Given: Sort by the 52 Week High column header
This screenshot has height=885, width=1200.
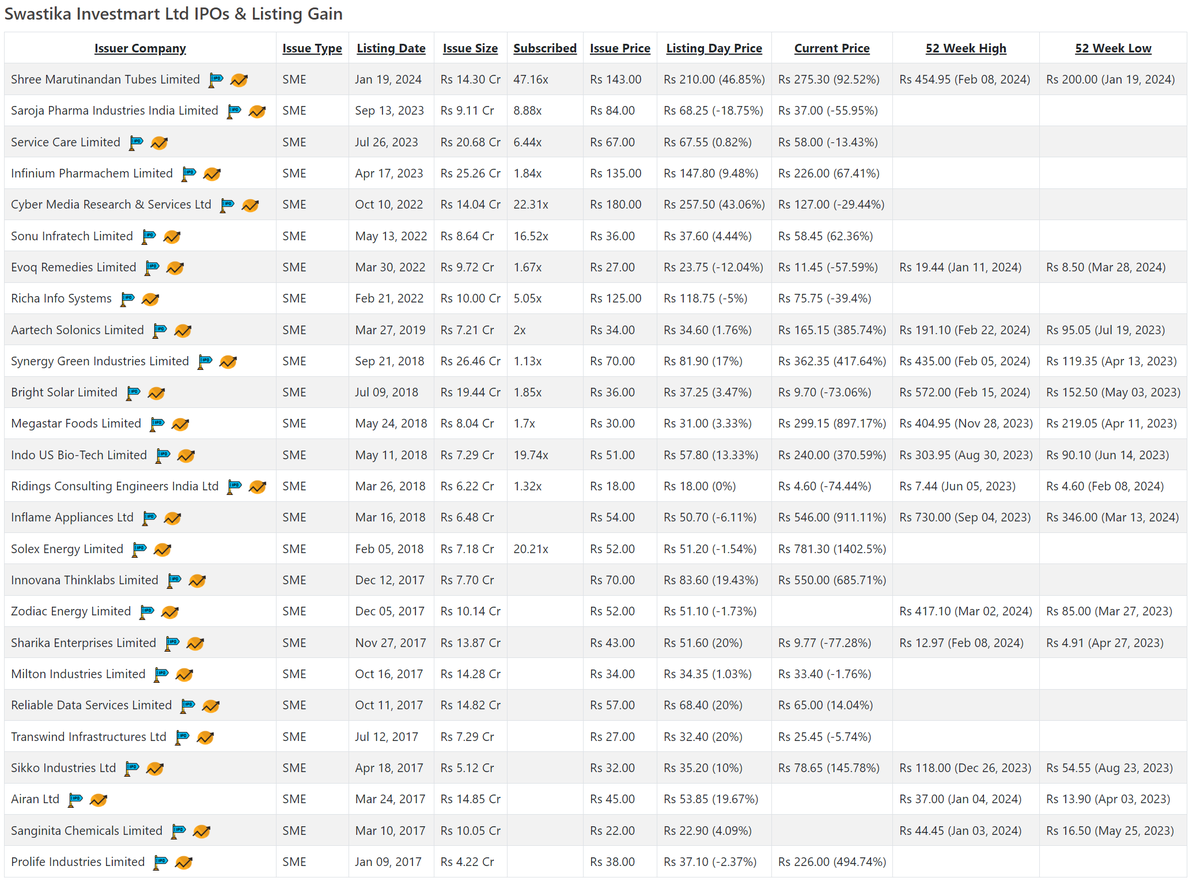Looking at the screenshot, I should [x=966, y=48].
